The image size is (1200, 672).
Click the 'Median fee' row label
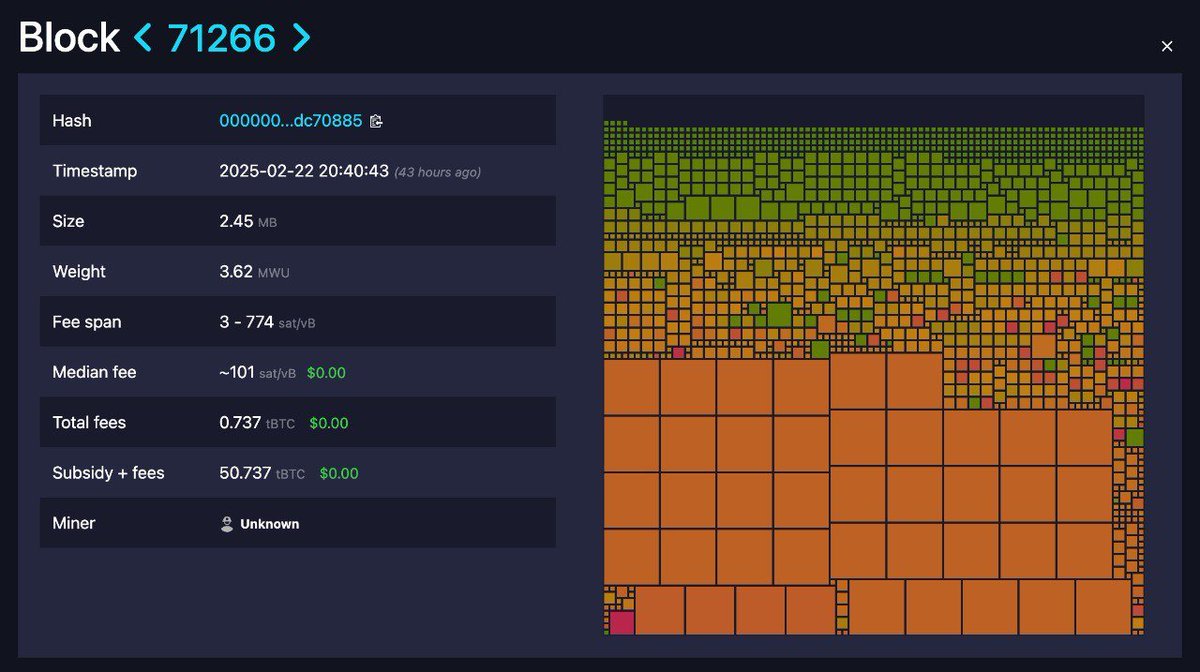(x=94, y=372)
